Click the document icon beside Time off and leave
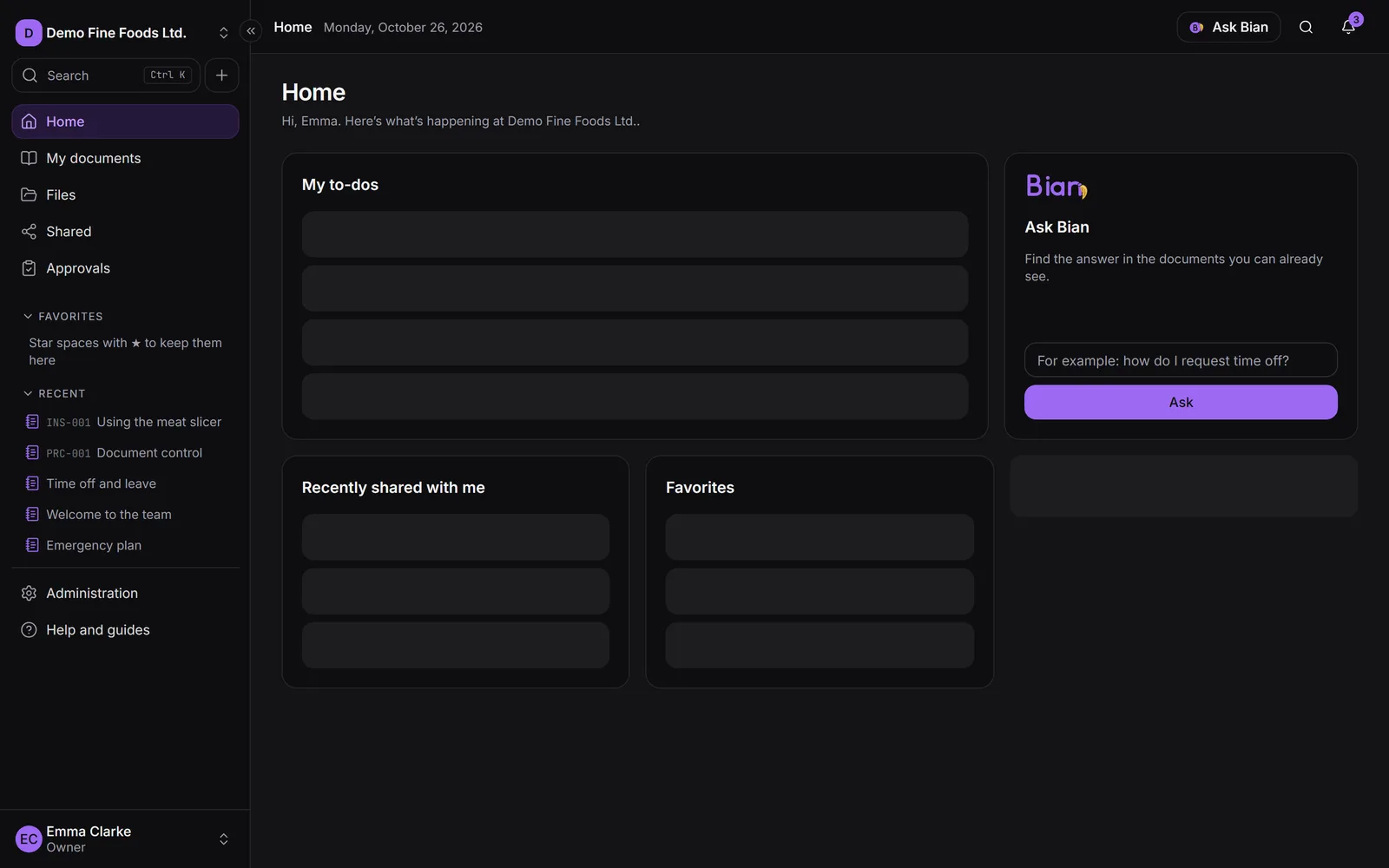The height and width of the screenshot is (868, 1389). (x=32, y=483)
